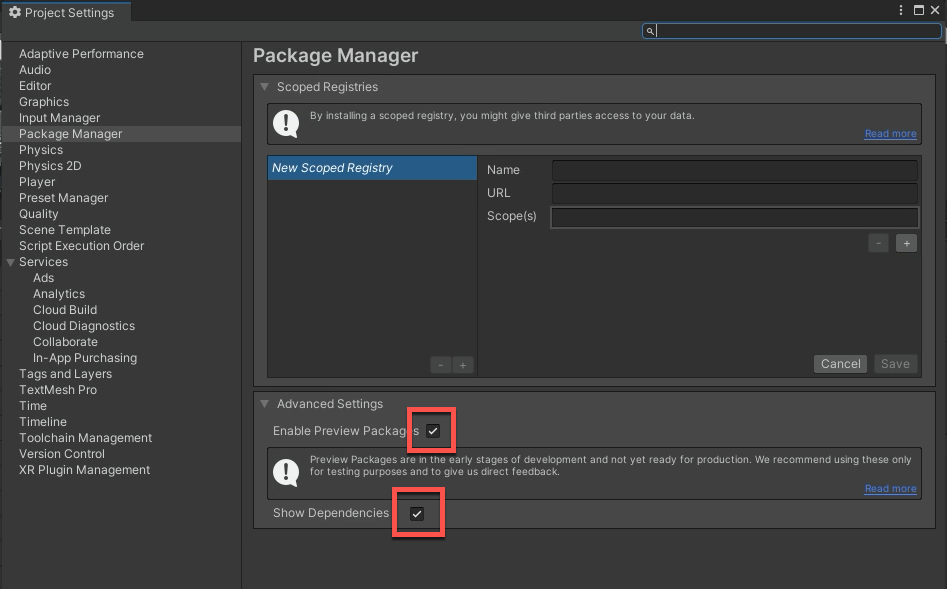Open the three-dot window menu
This screenshot has height=589, width=947.
(x=899, y=9)
